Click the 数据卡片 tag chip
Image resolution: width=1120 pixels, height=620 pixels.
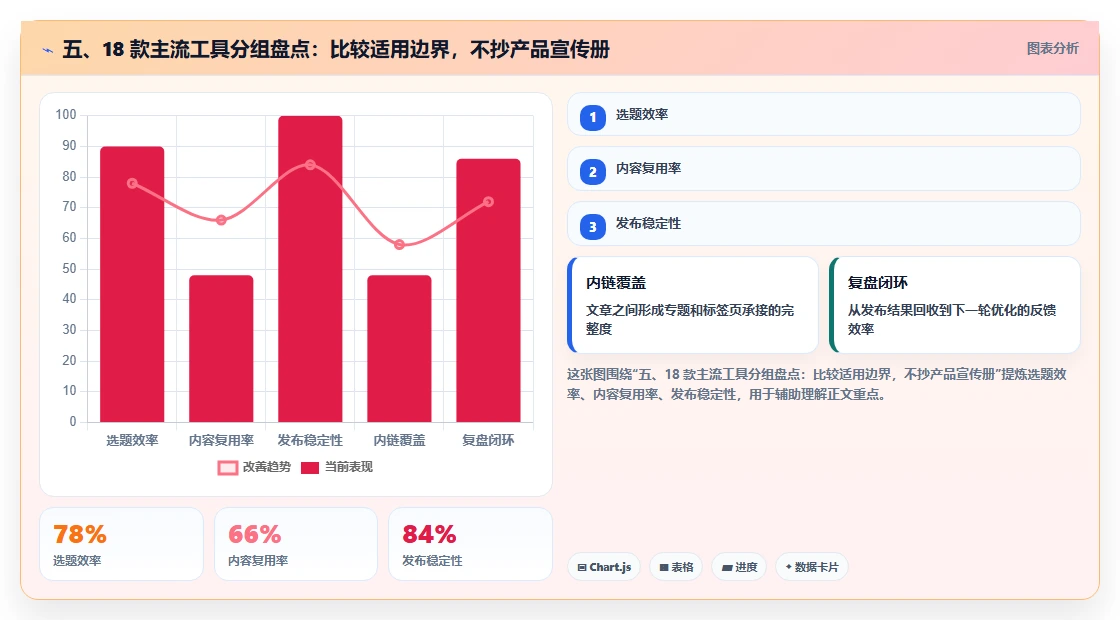point(811,567)
